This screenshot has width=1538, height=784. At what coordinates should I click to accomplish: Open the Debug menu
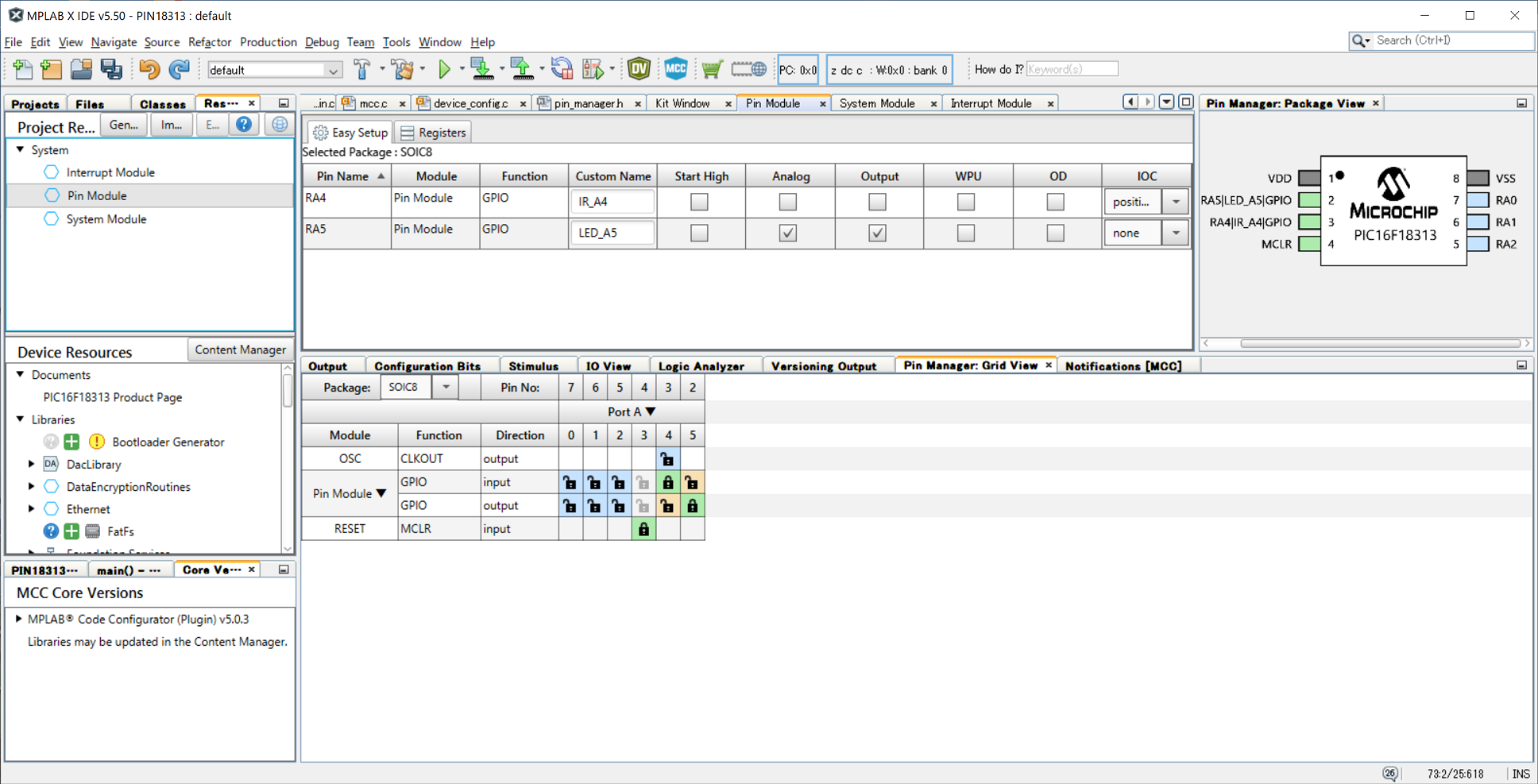322,42
